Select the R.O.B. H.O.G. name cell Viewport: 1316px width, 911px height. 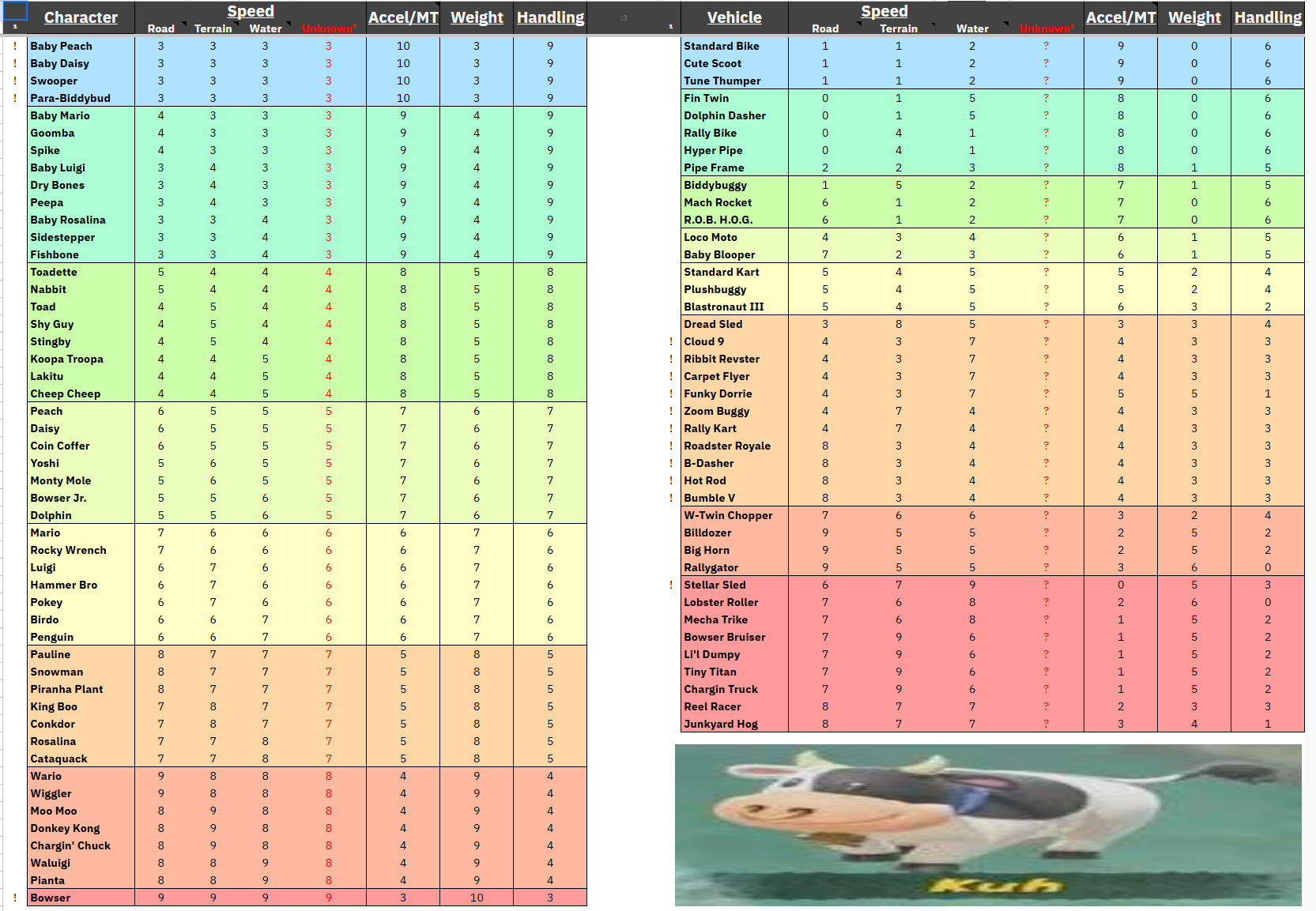[734, 220]
